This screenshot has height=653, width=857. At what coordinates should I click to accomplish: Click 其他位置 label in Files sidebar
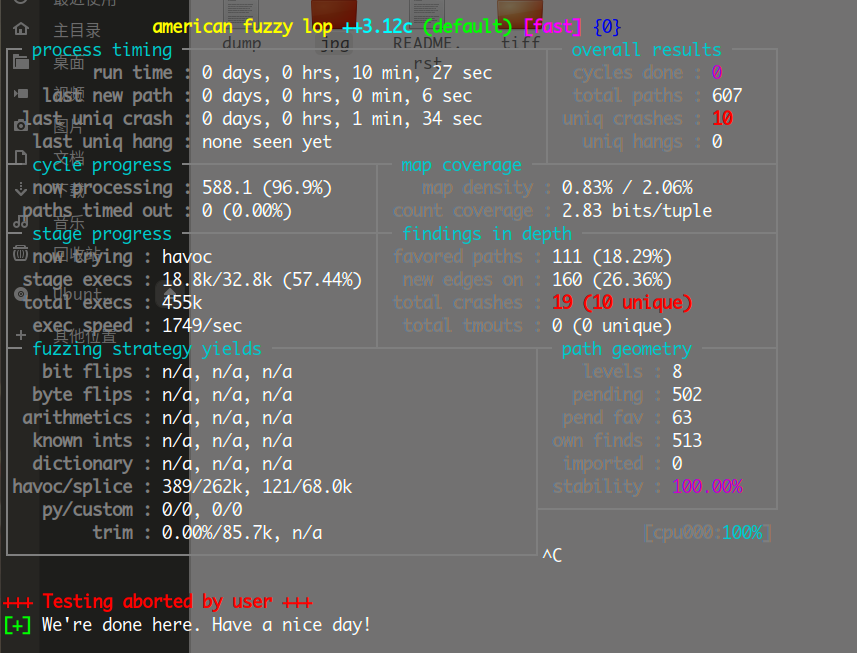pos(85,336)
